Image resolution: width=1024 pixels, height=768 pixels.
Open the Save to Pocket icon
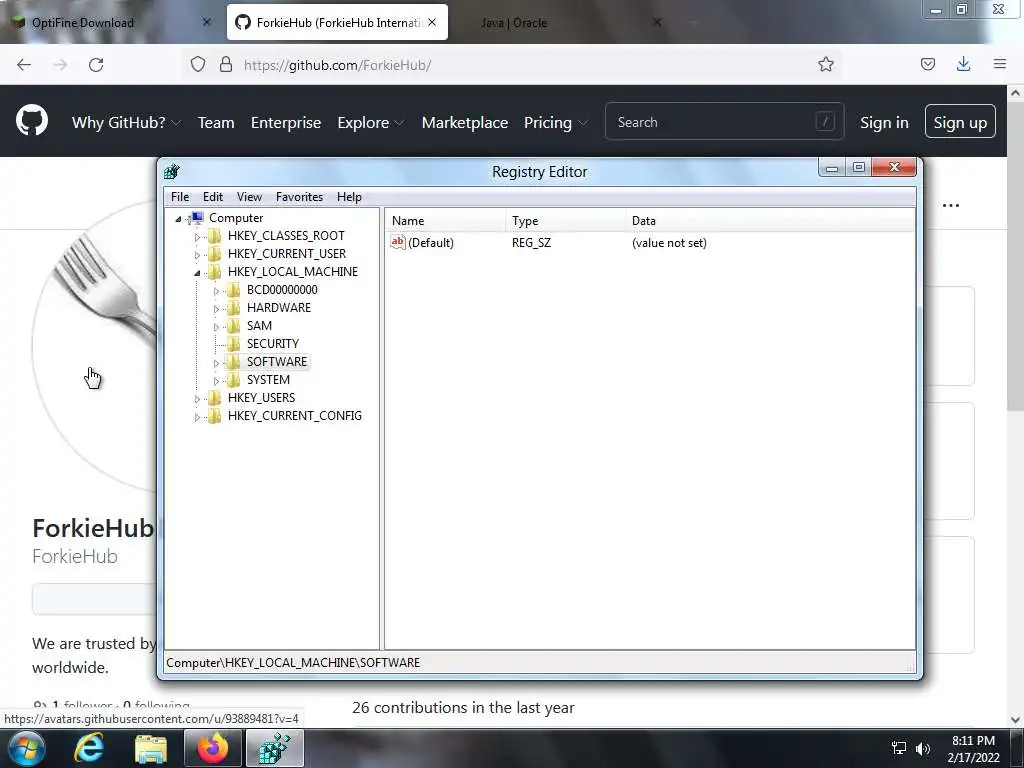pos(927,64)
